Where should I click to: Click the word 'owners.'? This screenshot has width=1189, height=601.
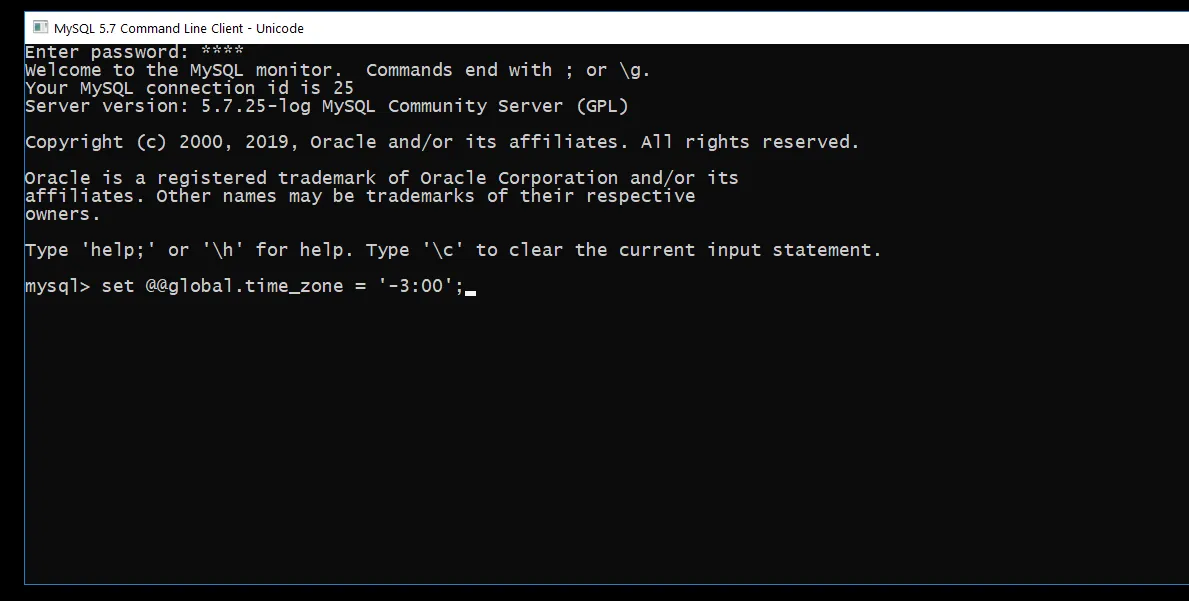[63, 214]
